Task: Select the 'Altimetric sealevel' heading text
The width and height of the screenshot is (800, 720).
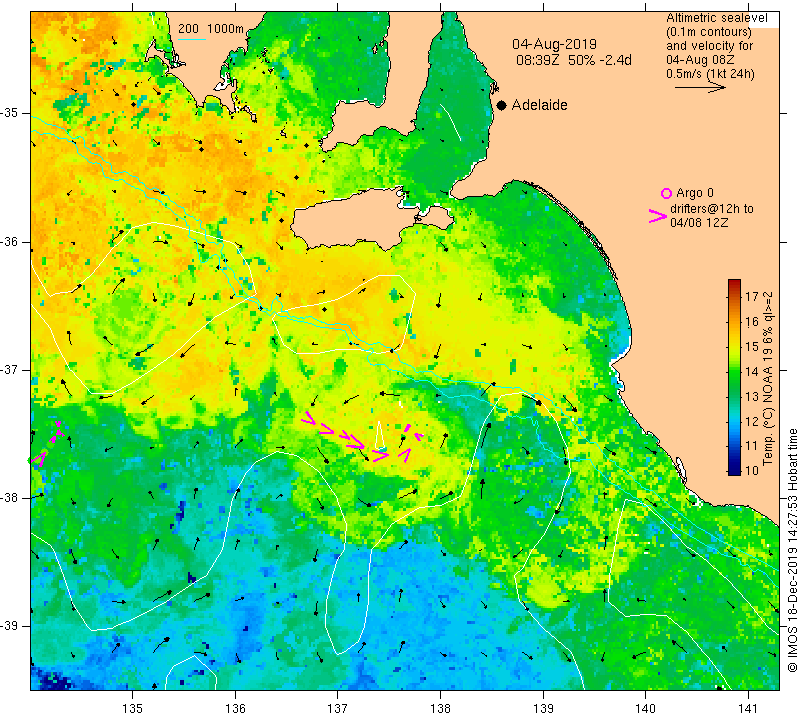Action: pyautogui.click(x=717, y=18)
